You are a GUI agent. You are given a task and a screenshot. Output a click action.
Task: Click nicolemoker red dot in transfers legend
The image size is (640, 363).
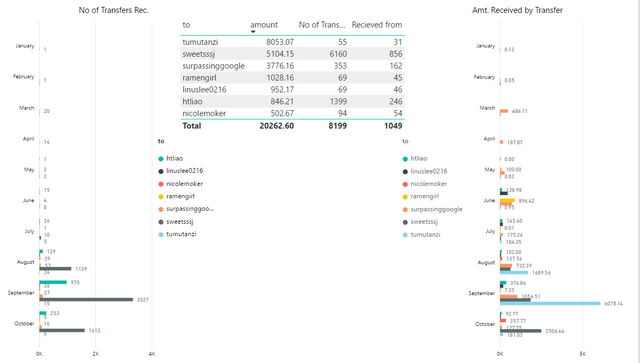point(161,184)
